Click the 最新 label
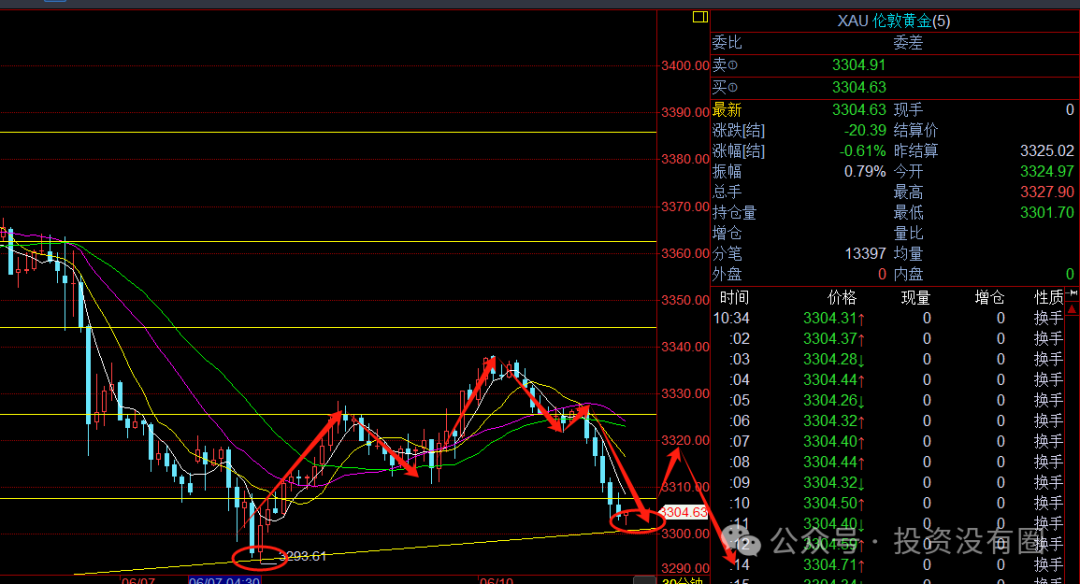Image resolution: width=1080 pixels, height=584 pixels. pos(727,110)
